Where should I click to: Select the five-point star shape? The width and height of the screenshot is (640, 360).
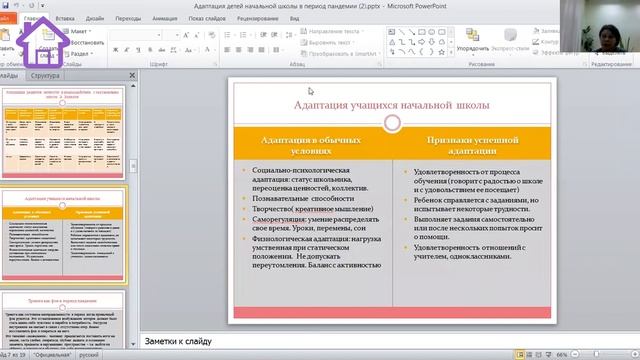pyautogui.click(x=442, y=52)
